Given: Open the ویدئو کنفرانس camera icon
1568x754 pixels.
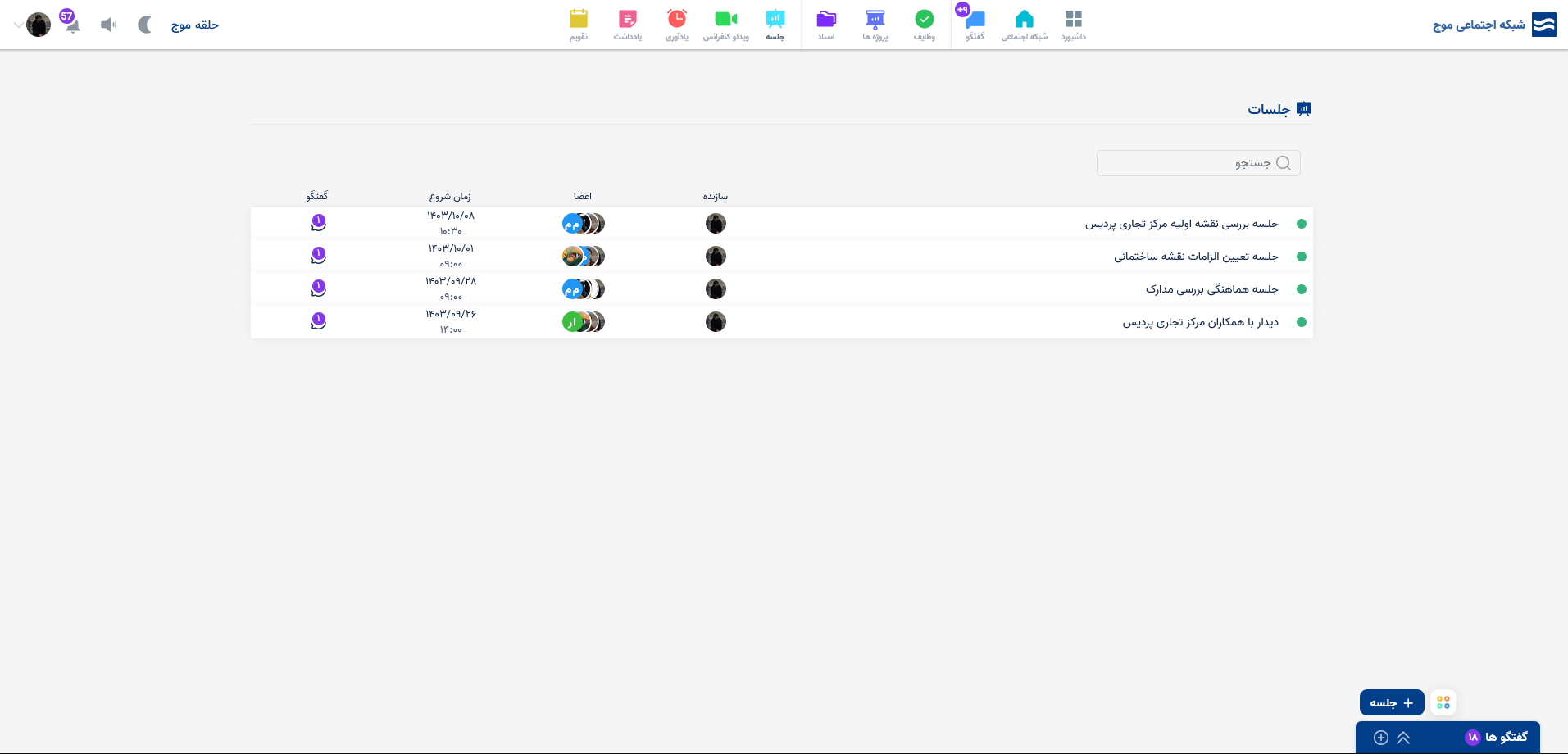Looking at the screenshot, I should click(x=726, y=19).
